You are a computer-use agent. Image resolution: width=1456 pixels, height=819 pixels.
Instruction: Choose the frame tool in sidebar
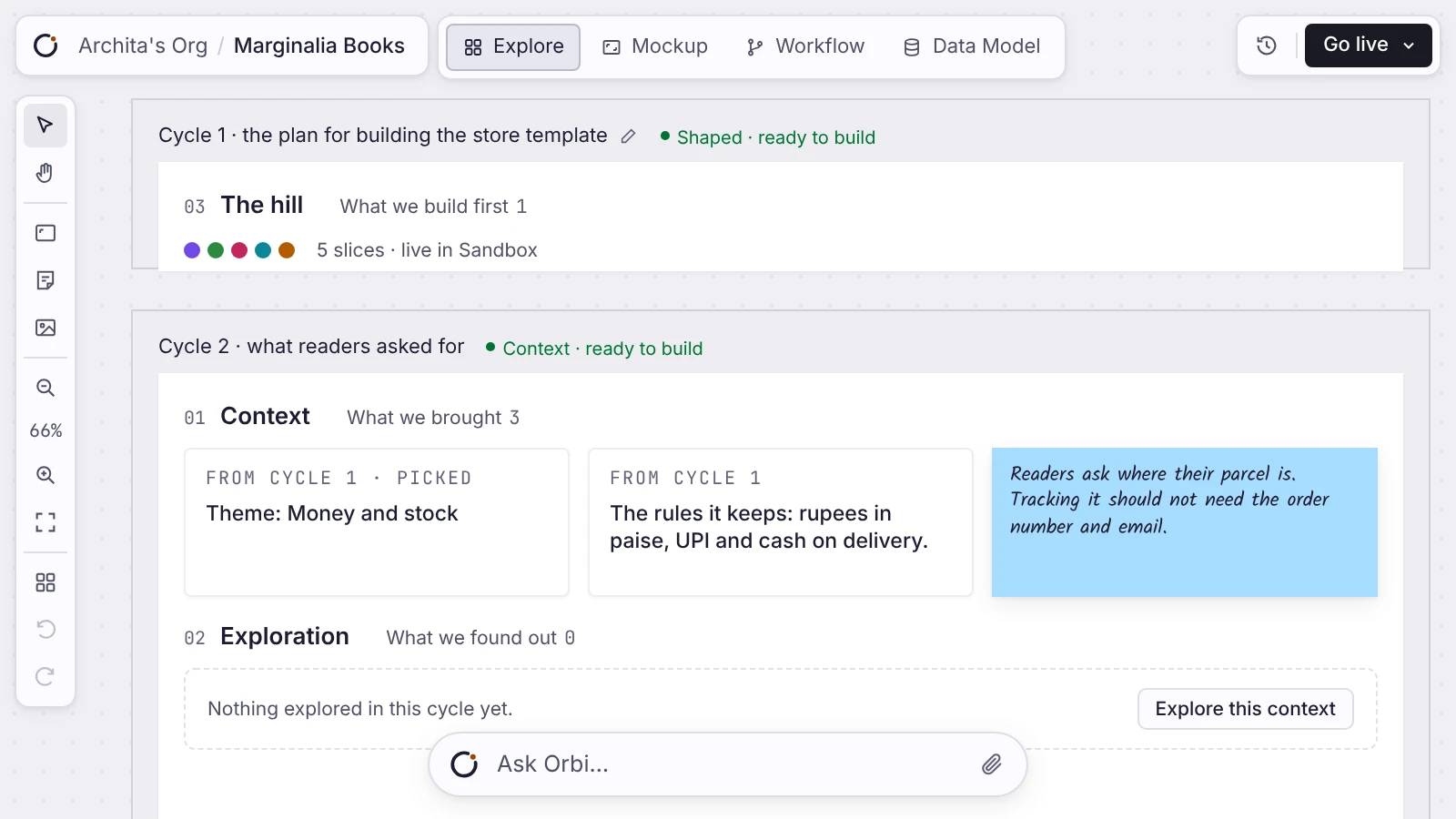(45, 233)
